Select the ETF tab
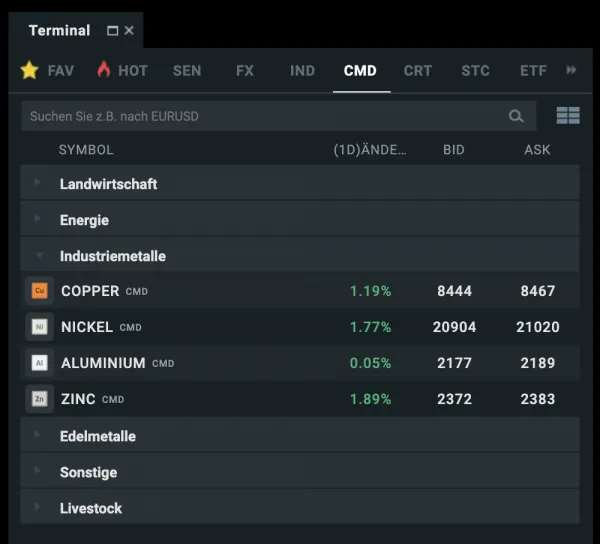 (533, 71)
